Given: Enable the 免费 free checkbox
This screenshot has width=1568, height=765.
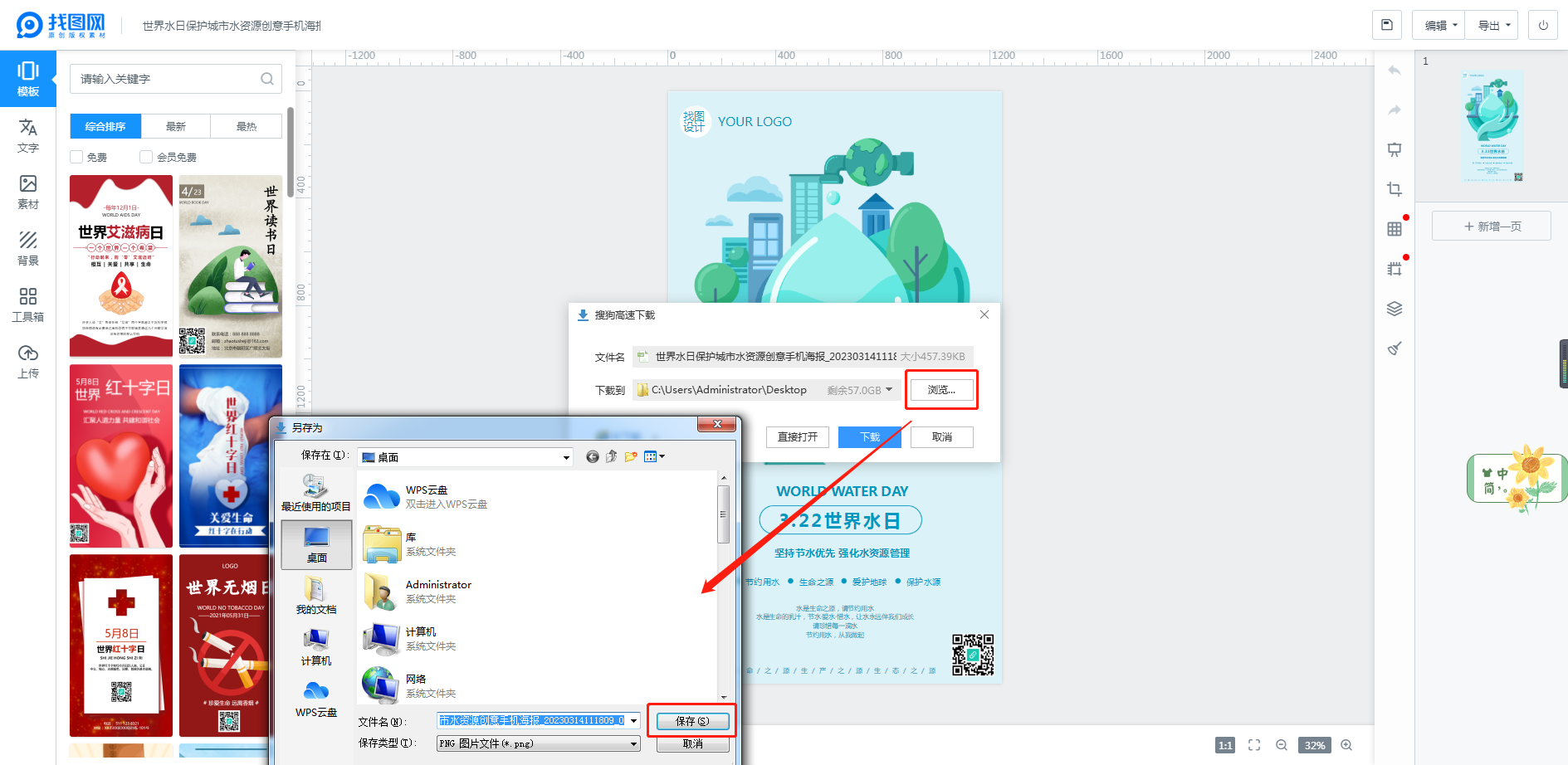Looking at the screenshot, I should point(77,157).
